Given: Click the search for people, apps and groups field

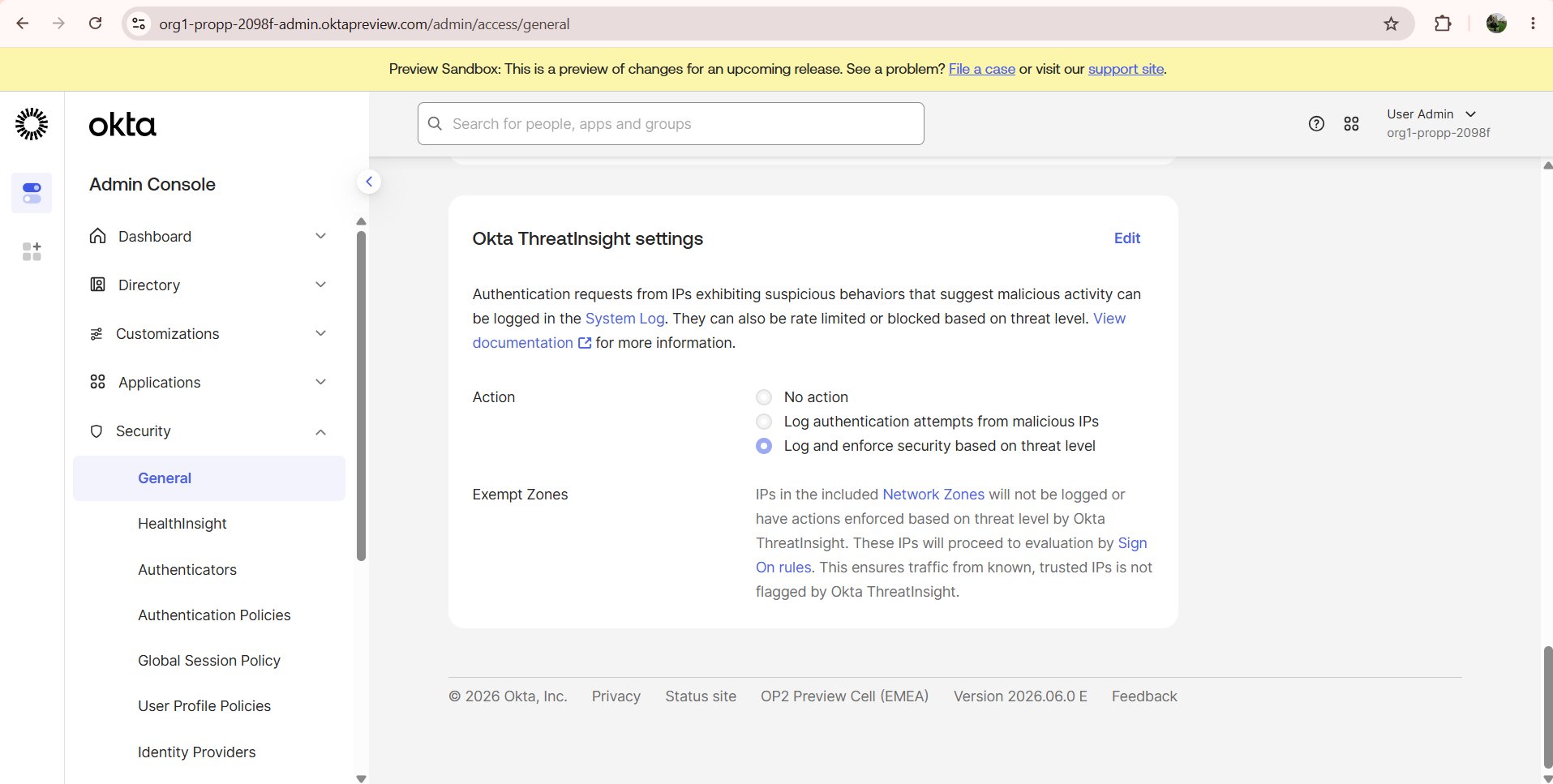Looking at the screenshot, I should pyautogui.click(x=671, y=123).
